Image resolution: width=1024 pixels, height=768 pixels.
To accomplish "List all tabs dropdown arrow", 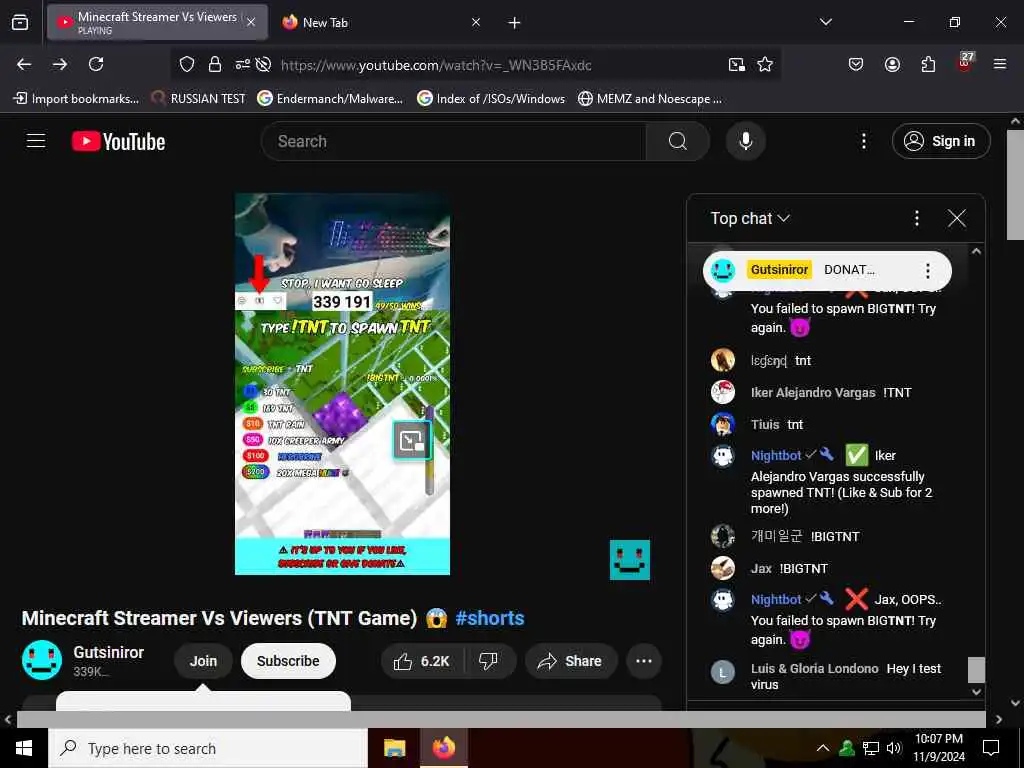I will pos(826,22).
